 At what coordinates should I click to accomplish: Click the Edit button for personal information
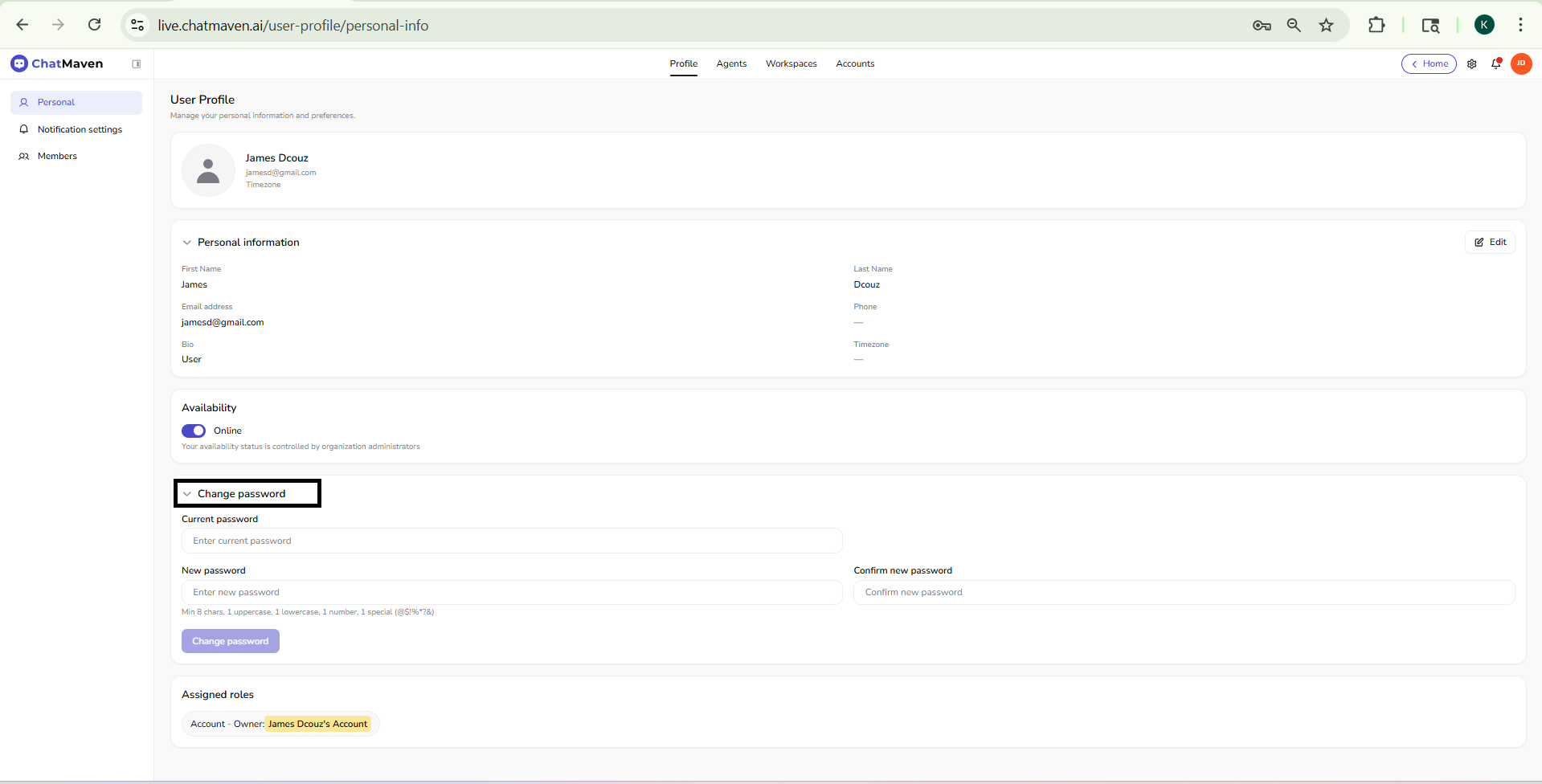1490,241
